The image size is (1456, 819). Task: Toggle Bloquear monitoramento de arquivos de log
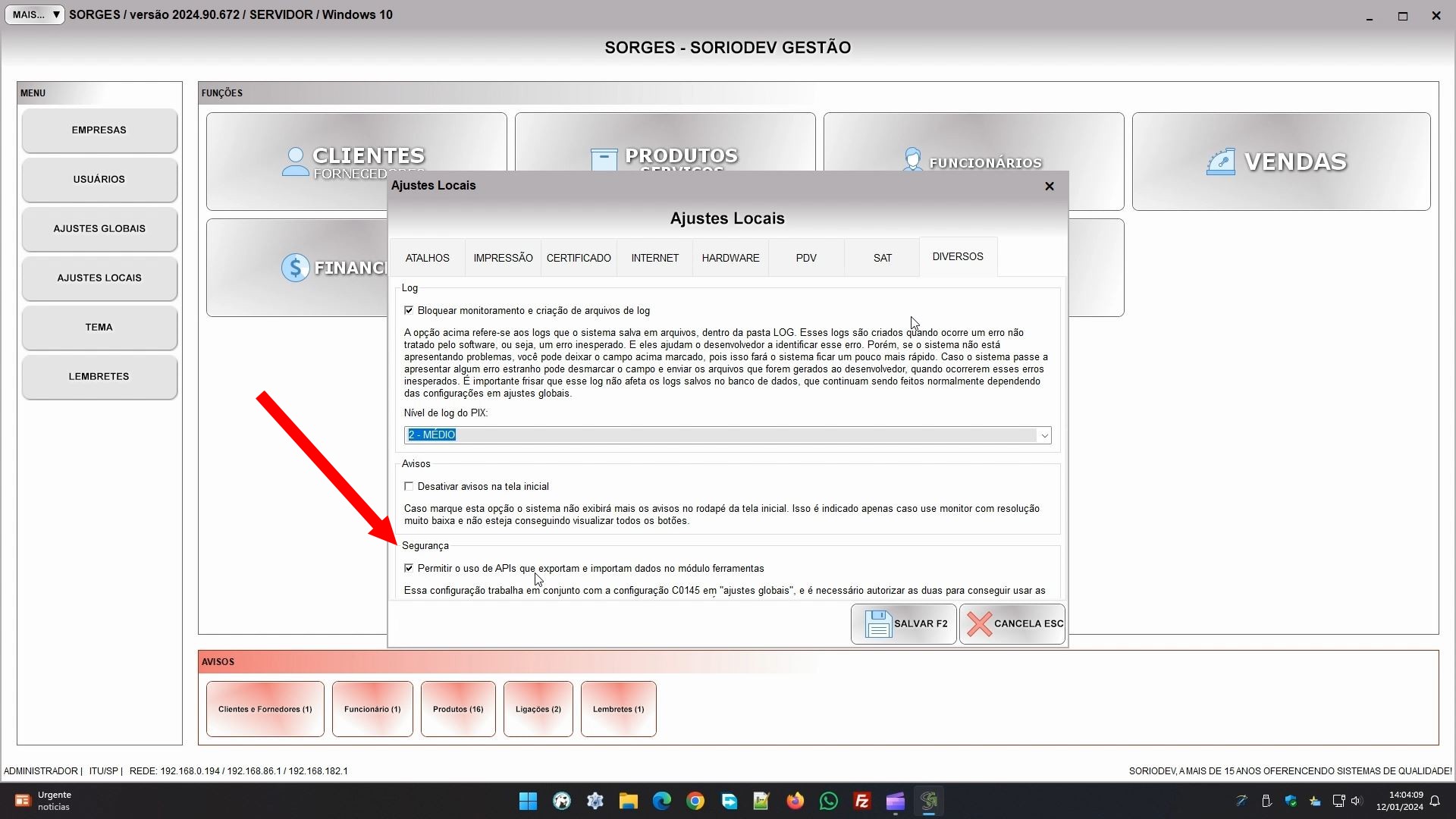(x=409, y=310)
